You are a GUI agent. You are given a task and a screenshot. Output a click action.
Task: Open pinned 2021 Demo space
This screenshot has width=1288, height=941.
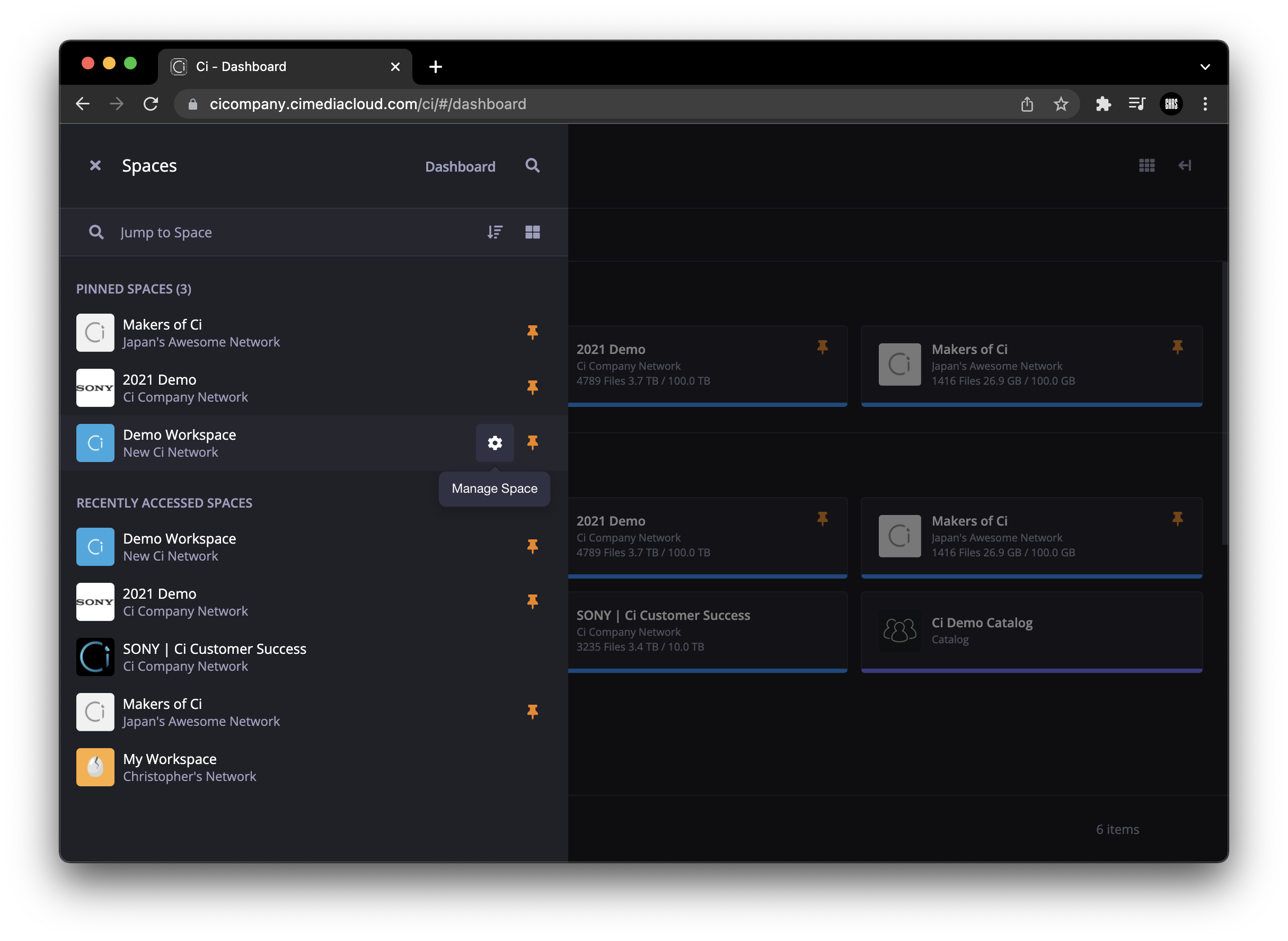tap(313, 388)
